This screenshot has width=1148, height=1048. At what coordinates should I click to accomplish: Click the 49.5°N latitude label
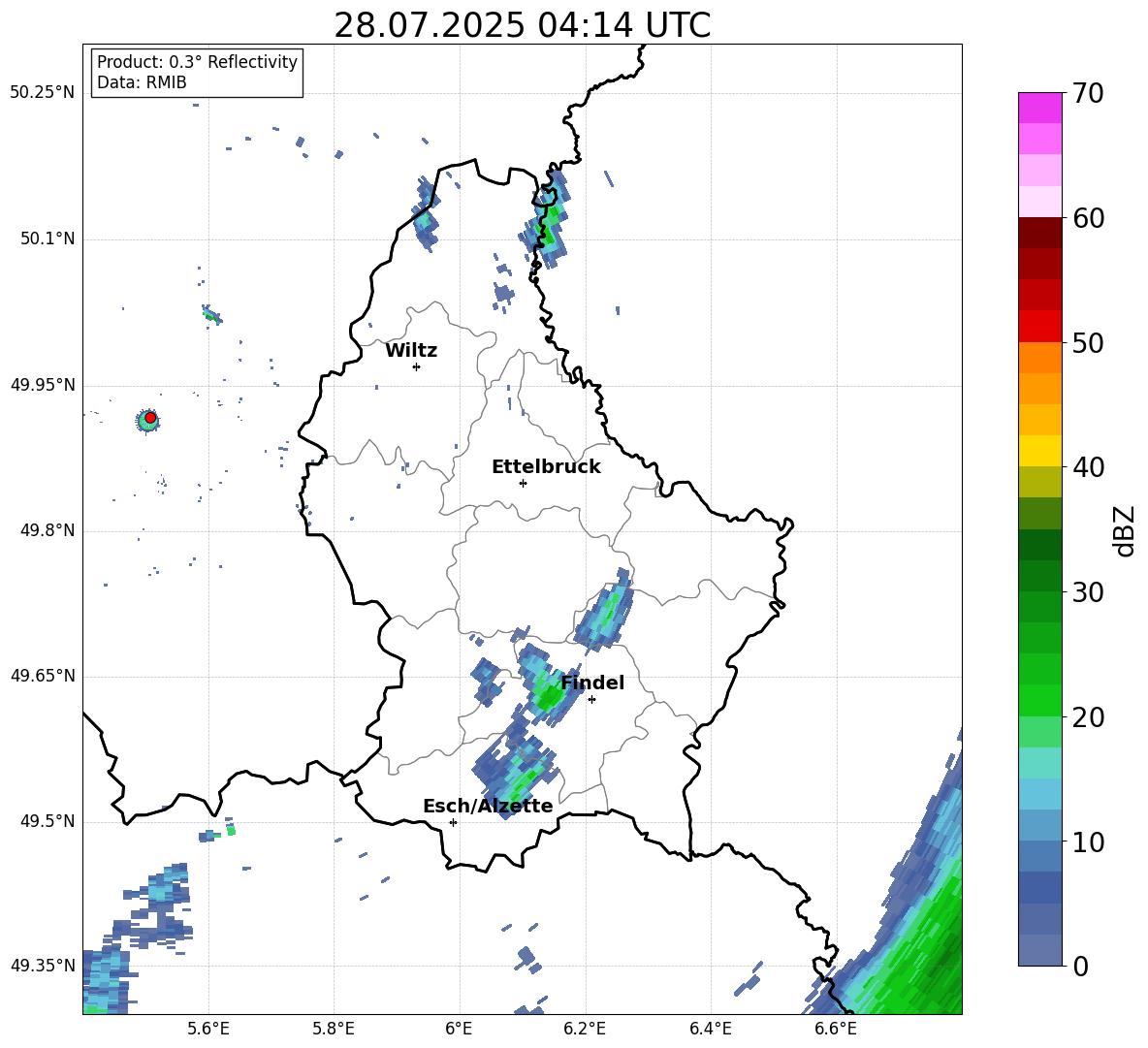click(48, 821)
